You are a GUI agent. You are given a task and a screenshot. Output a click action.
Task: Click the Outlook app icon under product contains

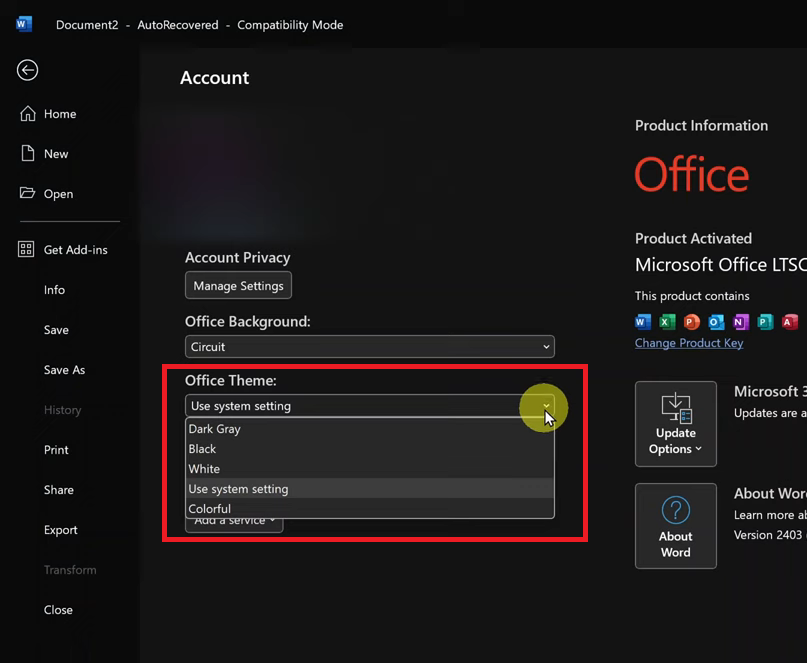tap(716, 322)
